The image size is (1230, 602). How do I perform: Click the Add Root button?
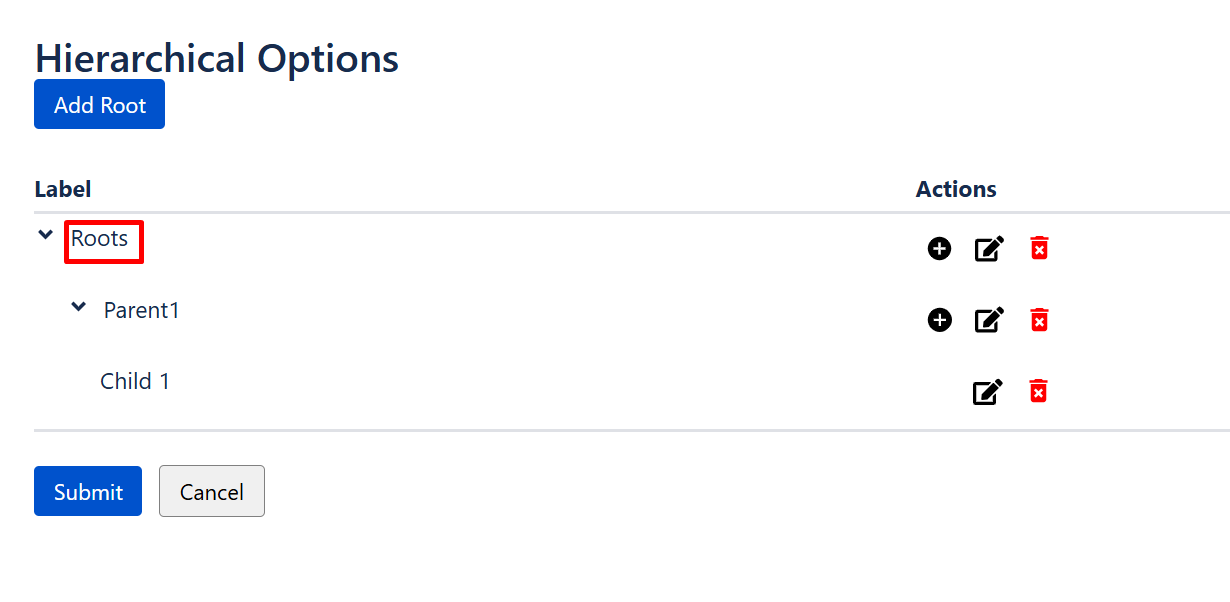tap(99, 104)
